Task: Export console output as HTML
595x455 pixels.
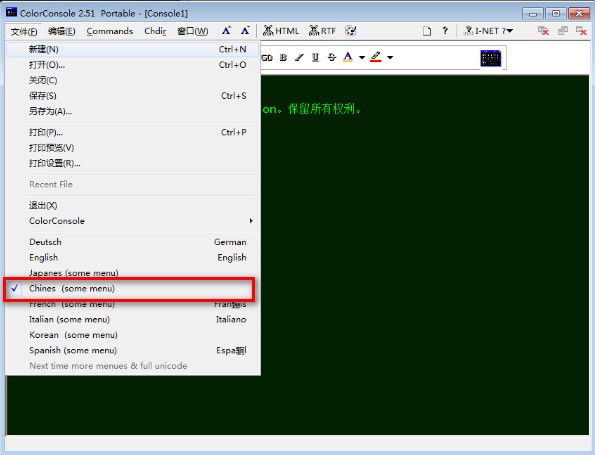Action: pyautogui.click(x=281, y=31)
